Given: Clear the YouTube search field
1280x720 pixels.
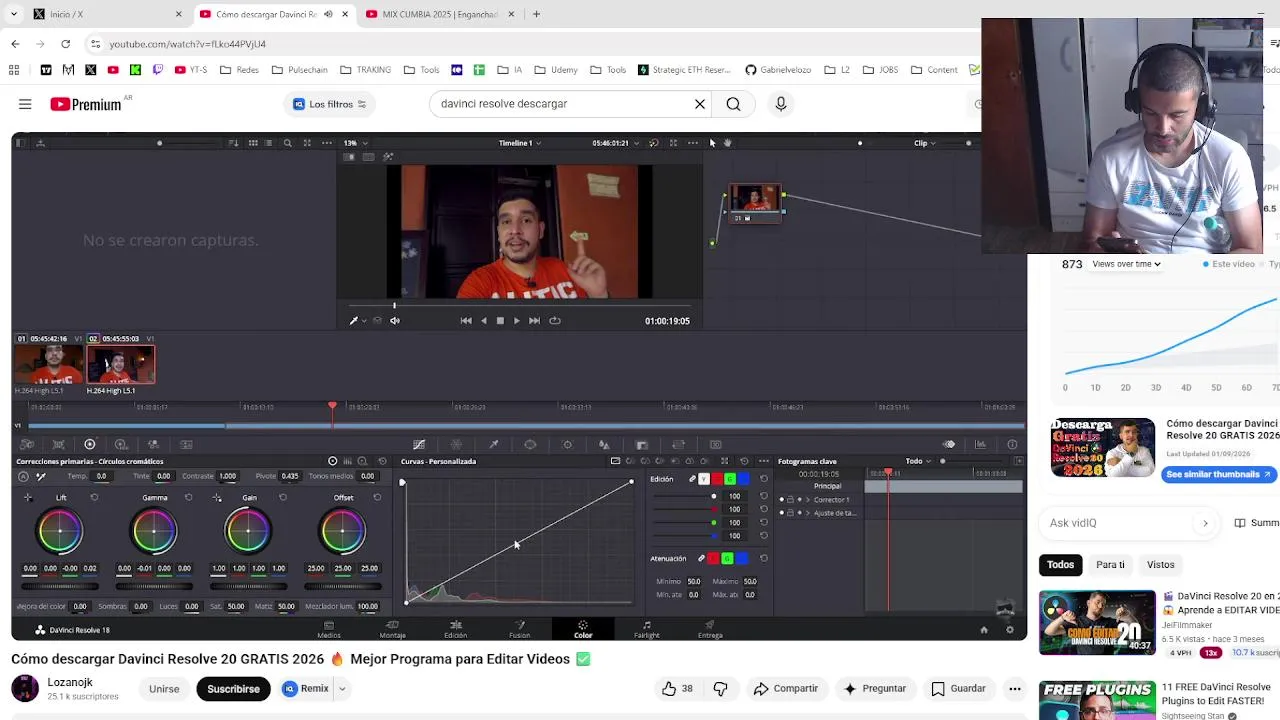Looking at the screenshot, I should click(x=700, y=104).
